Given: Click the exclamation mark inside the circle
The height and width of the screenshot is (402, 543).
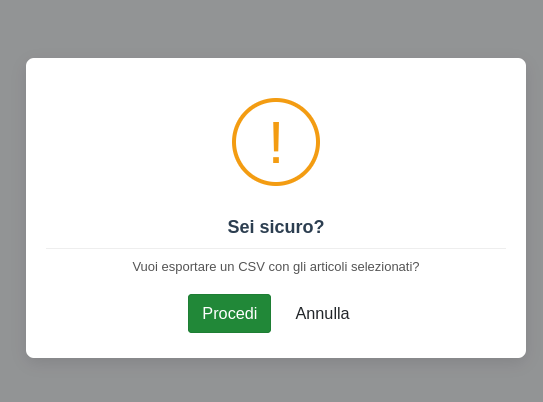Looking at the screenshot, I should pos(276,143).
